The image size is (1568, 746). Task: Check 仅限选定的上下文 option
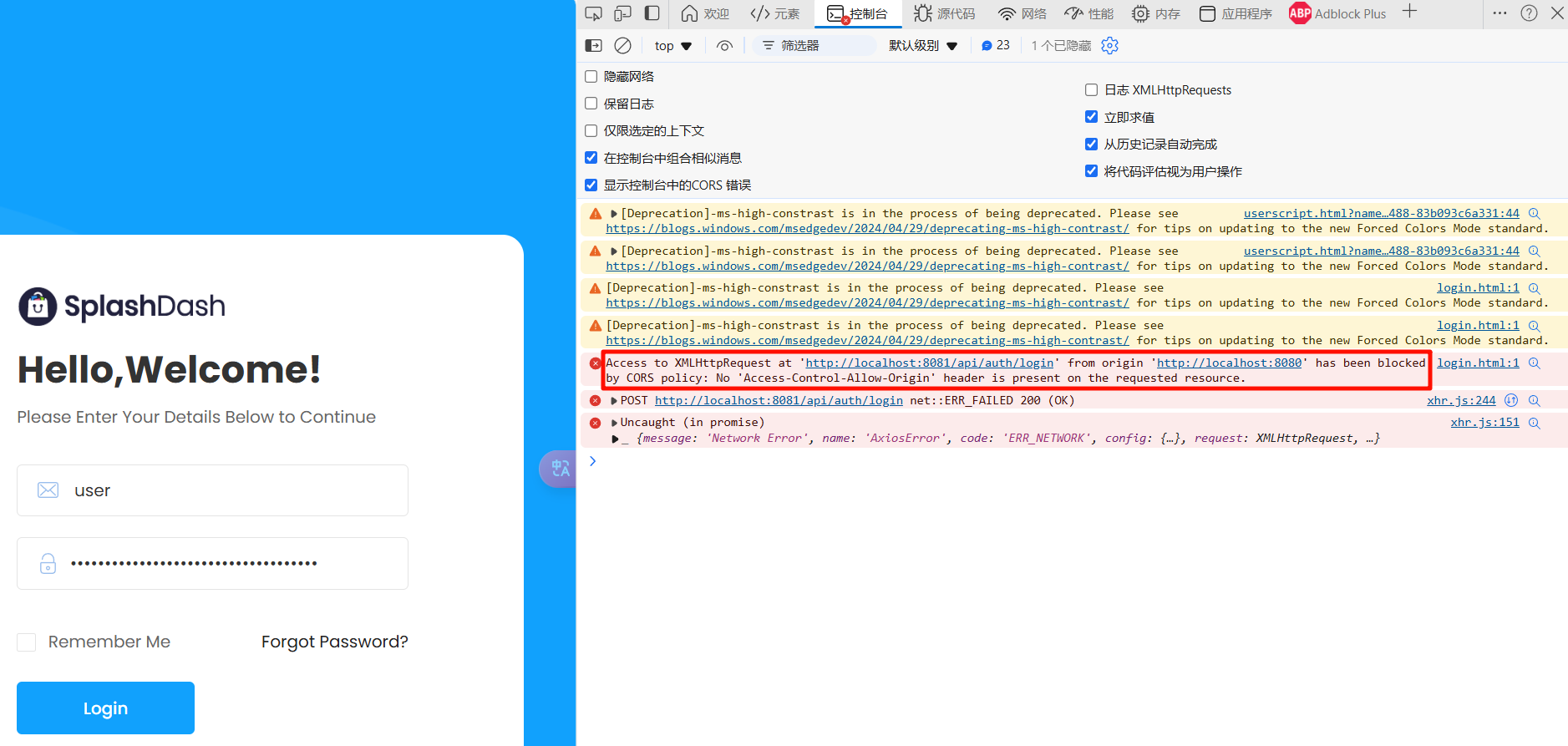591,131
